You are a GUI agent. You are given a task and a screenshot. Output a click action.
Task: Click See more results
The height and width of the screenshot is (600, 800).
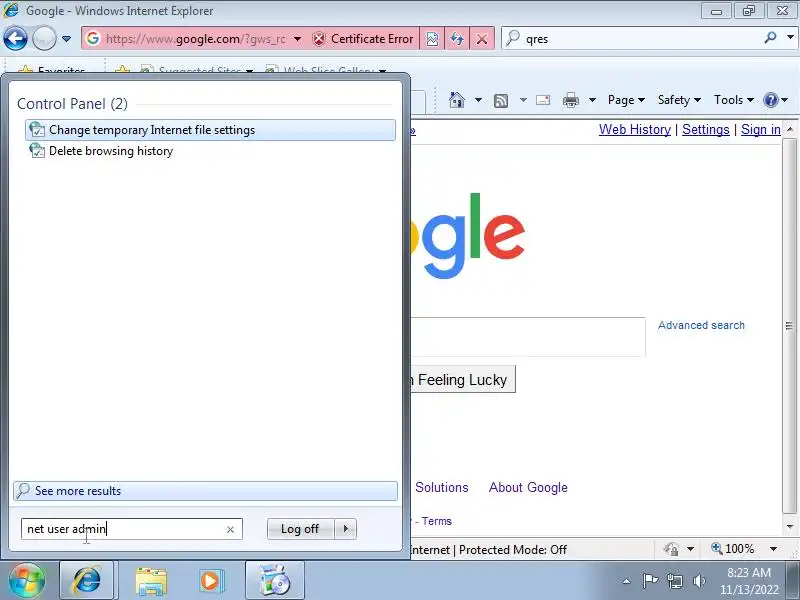coord(206,491)
